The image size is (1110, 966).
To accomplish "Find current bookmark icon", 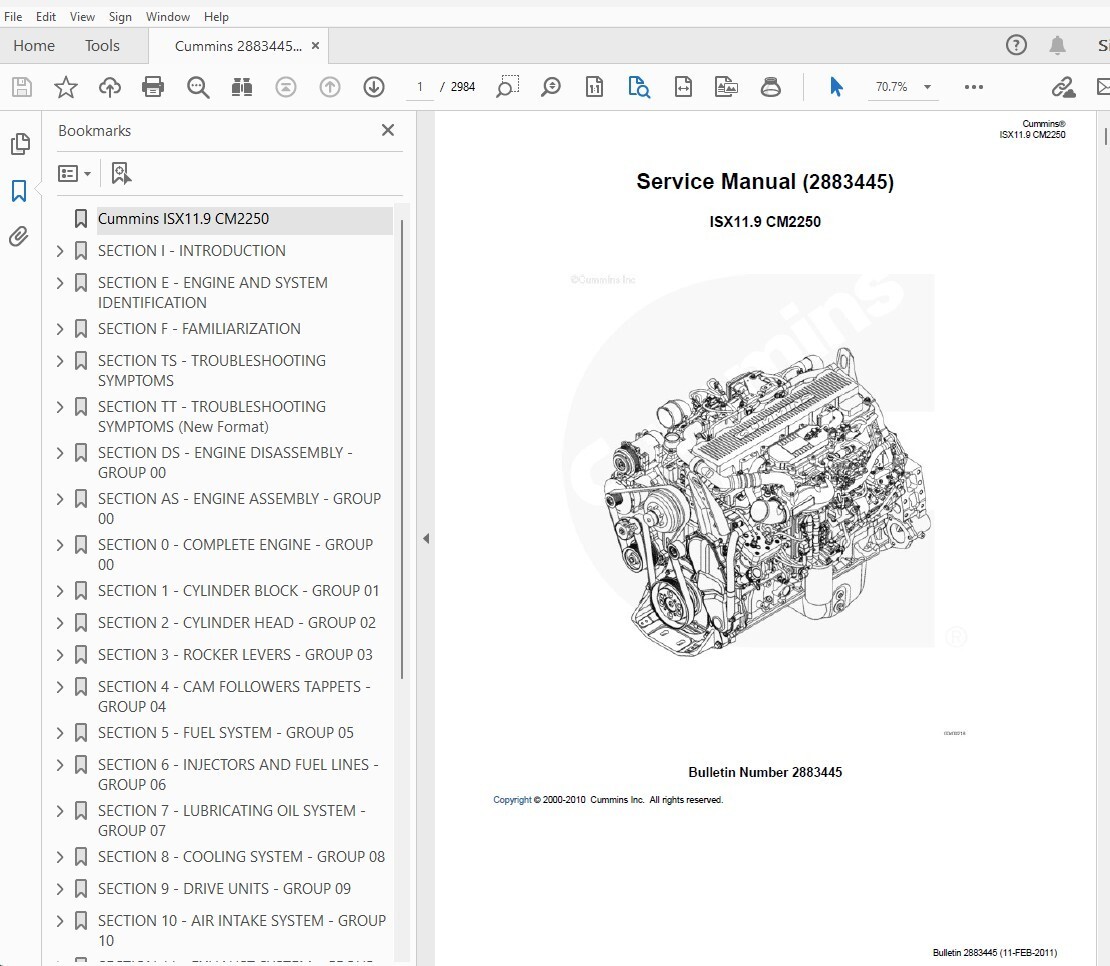I will [x=121, y=173].
